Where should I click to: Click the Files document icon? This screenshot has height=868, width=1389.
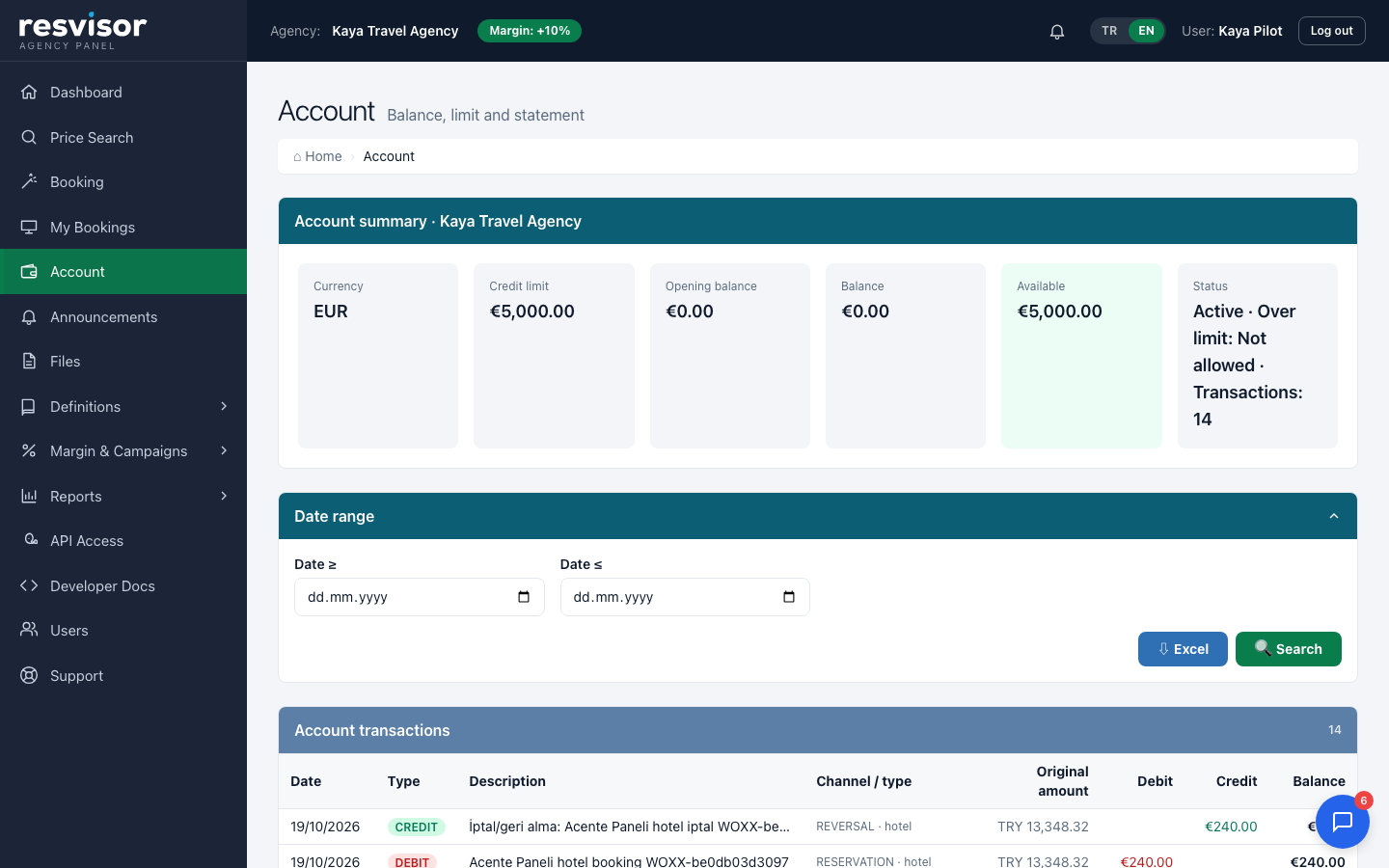29,362
